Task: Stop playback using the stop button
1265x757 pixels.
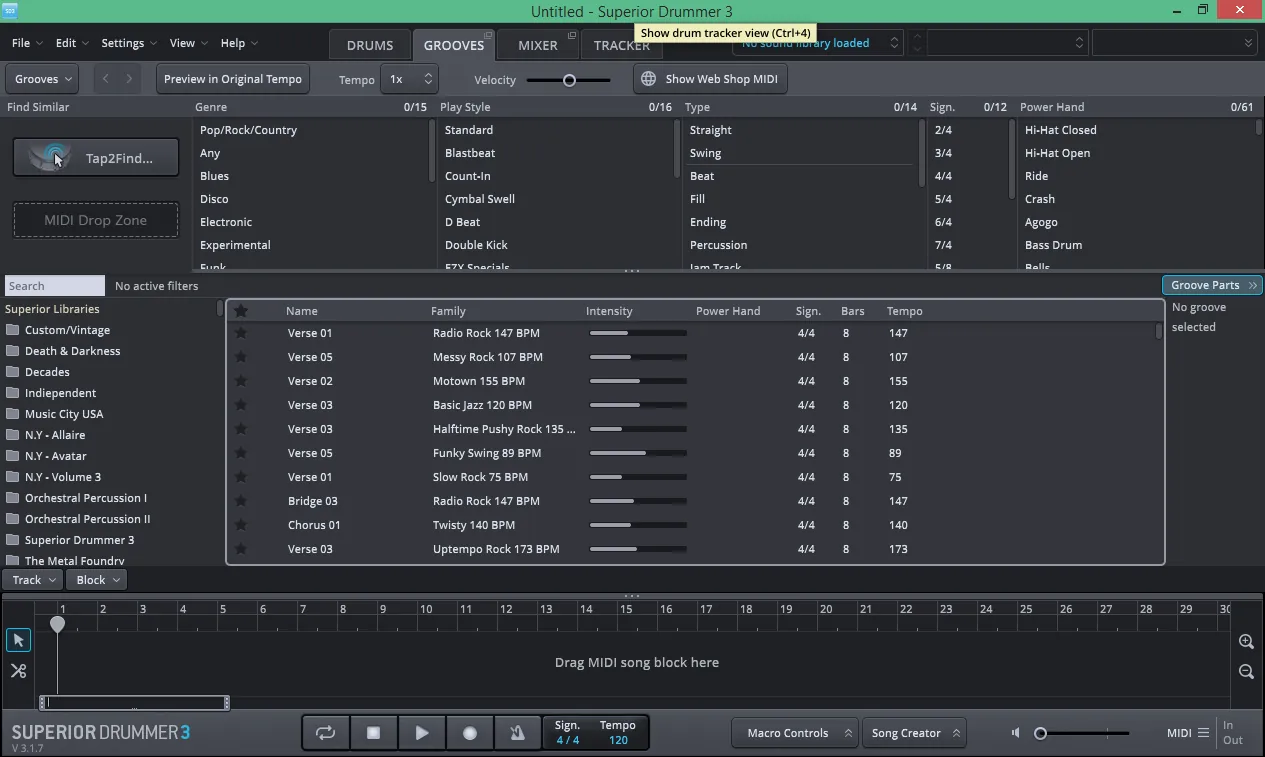Action: [374, 733]
